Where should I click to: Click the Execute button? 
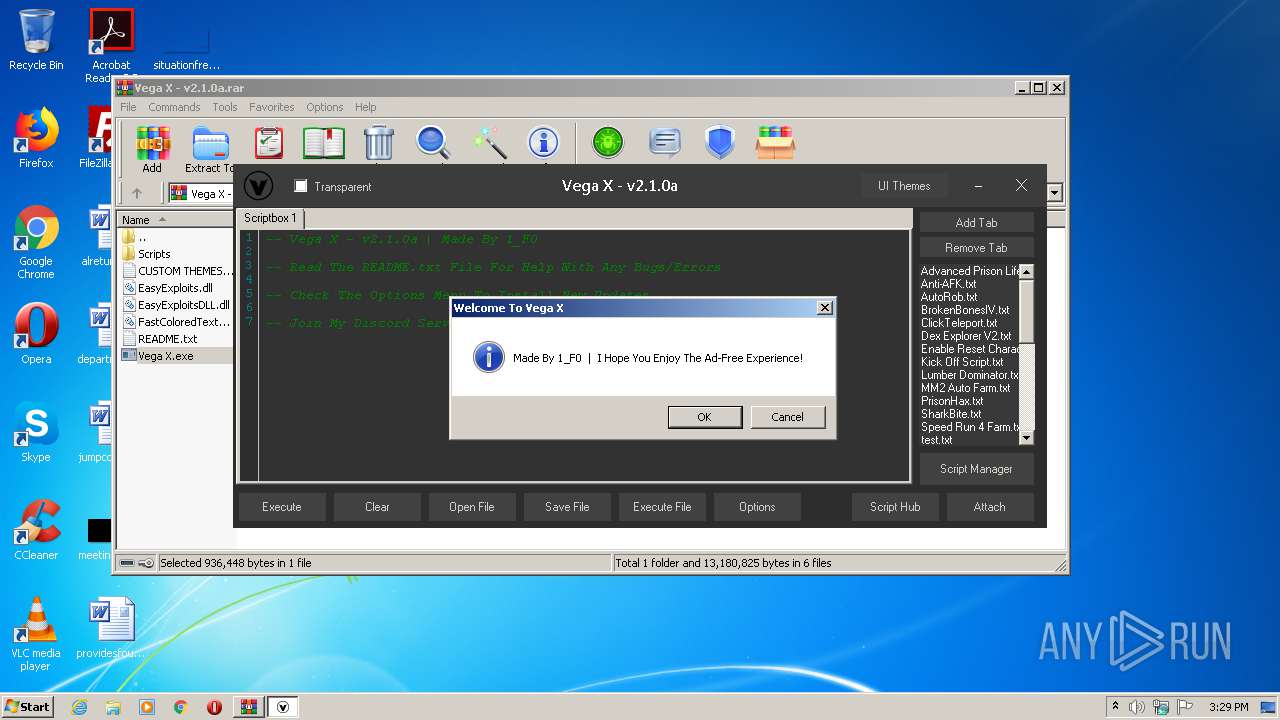[x=282, y=507]
